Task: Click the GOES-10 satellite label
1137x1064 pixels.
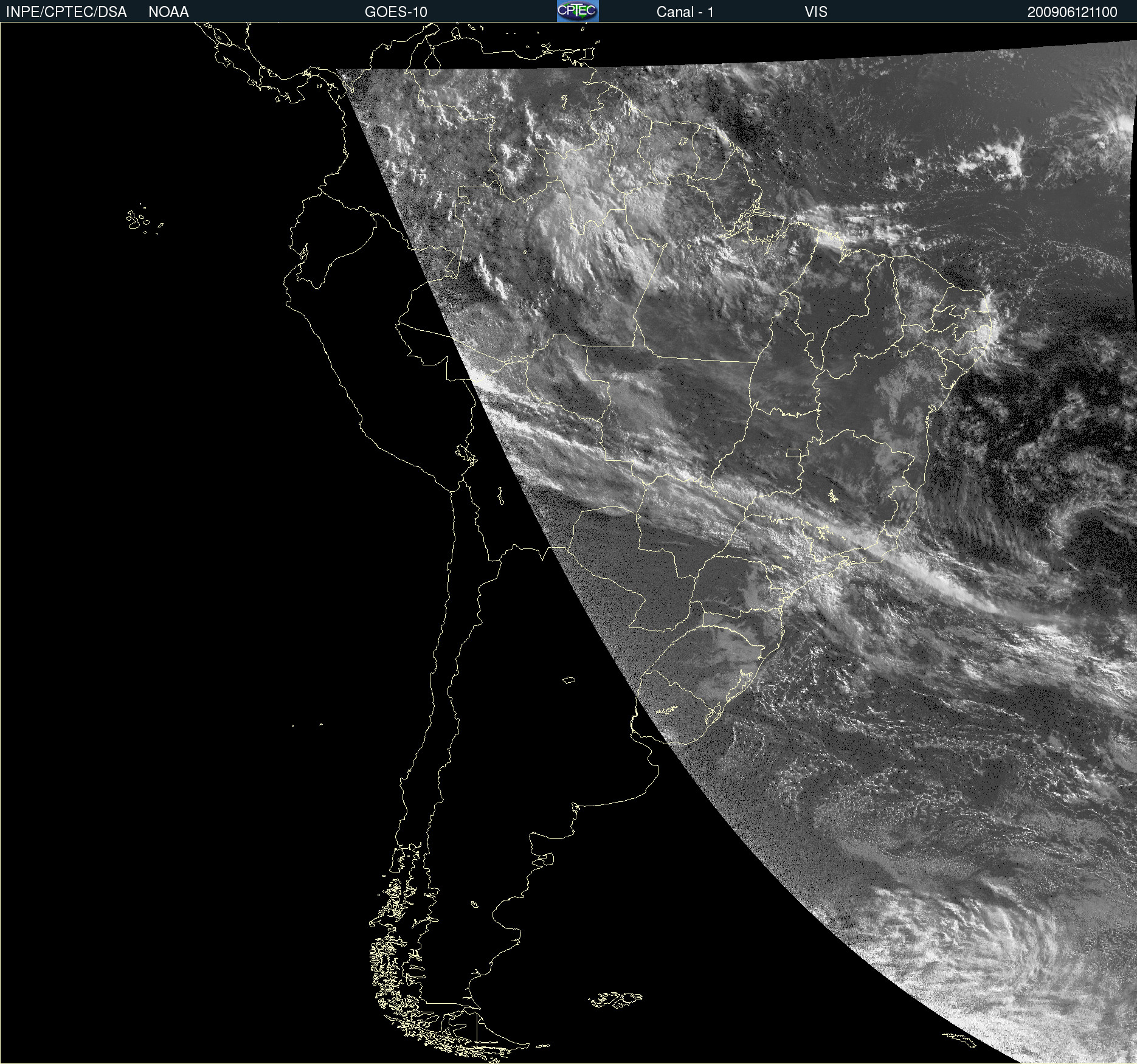Action: [396, 12]
